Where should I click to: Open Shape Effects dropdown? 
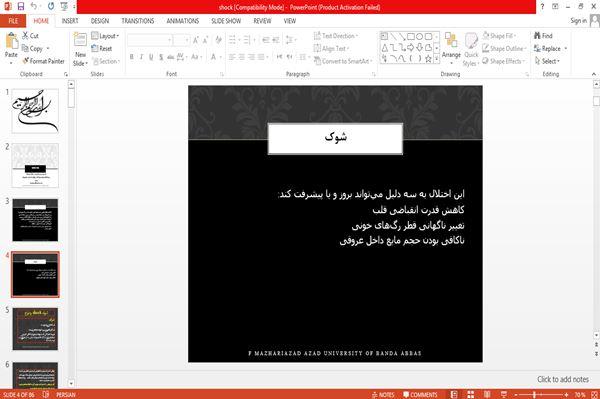503,61
